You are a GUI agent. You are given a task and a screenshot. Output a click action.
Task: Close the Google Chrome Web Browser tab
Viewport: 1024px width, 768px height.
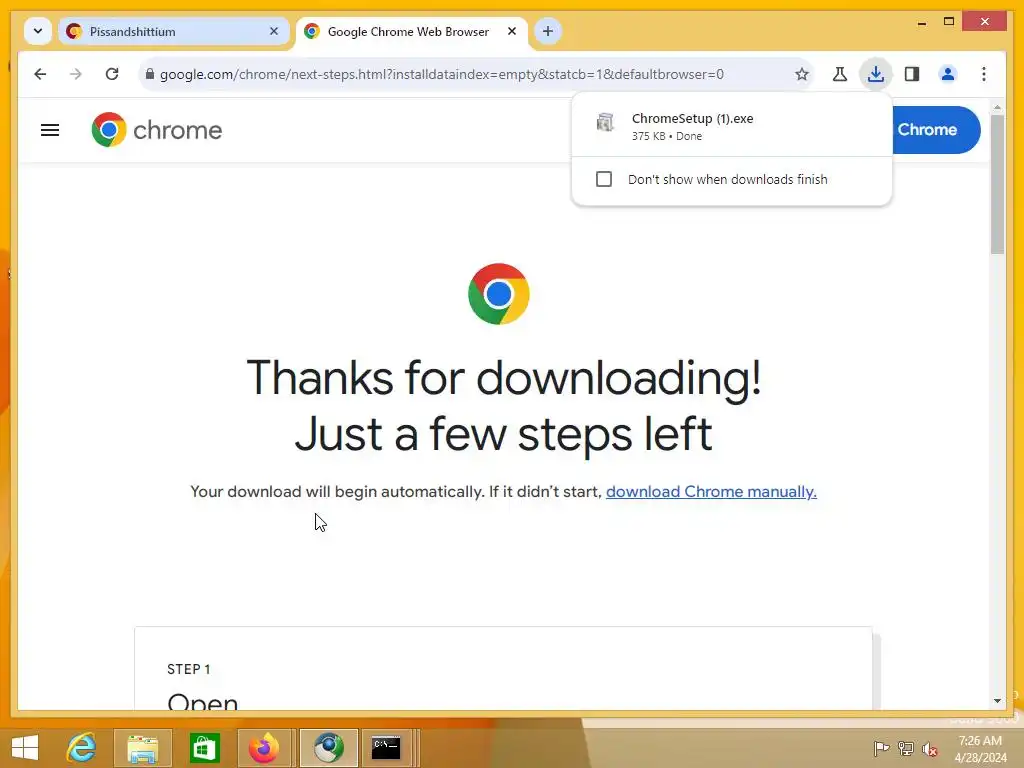[512, 31]
